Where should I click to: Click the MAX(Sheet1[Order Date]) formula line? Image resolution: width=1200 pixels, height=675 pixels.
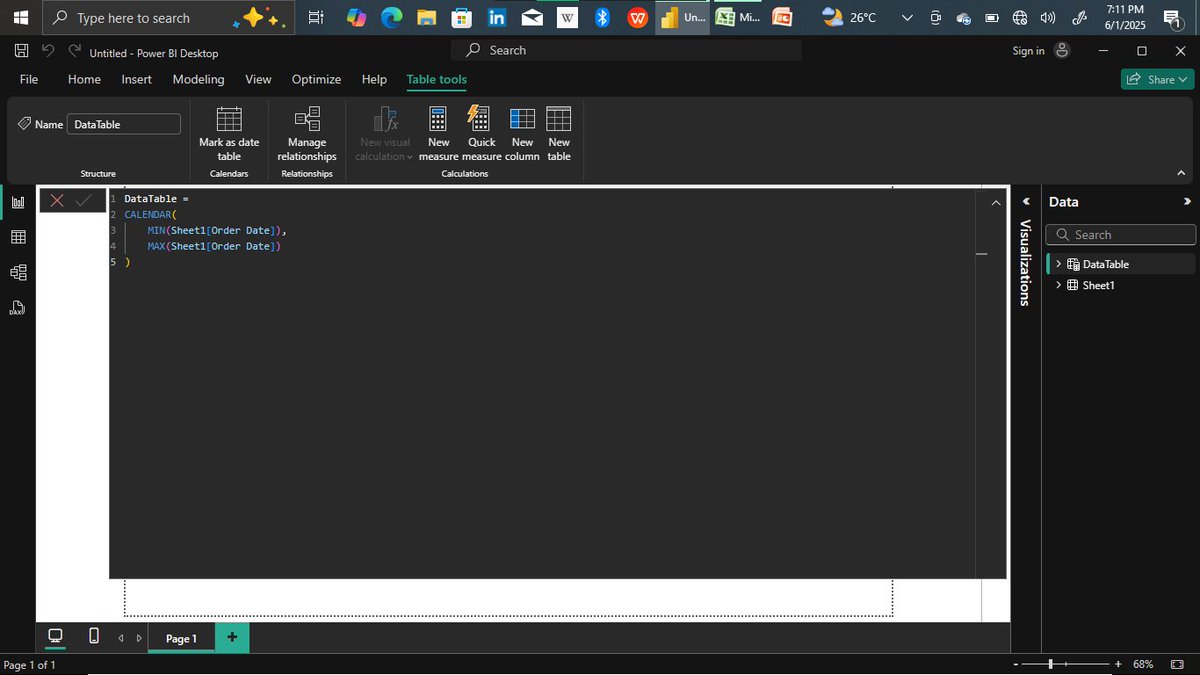pyautogui.click(x=214, y=246)
